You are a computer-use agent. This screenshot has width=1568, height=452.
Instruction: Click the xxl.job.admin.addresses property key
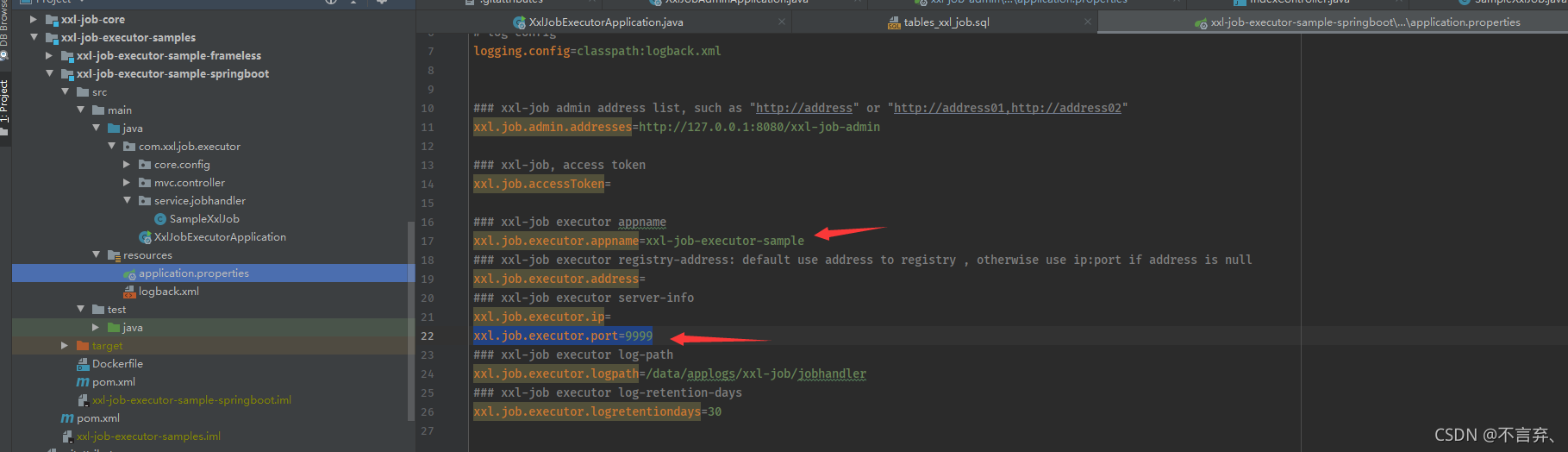click(x=553, y=127)
